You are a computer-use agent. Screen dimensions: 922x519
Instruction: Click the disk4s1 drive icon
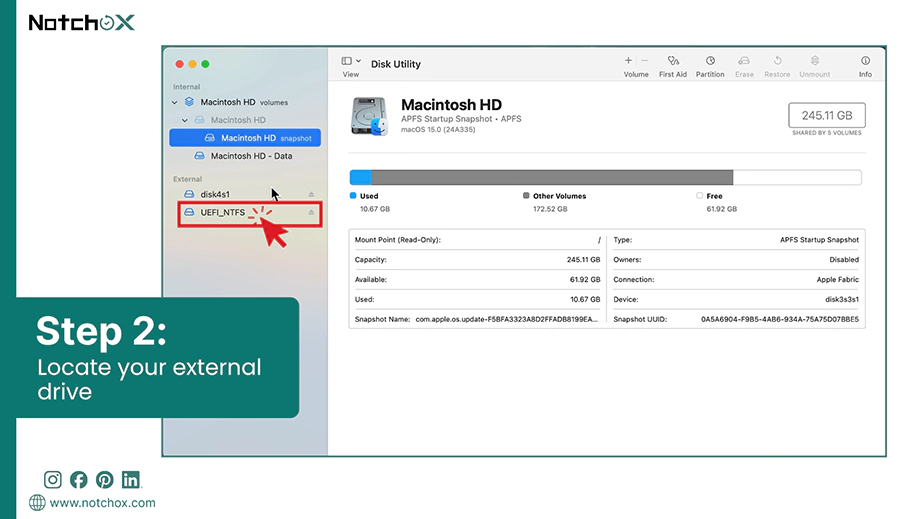coord(189,194)
